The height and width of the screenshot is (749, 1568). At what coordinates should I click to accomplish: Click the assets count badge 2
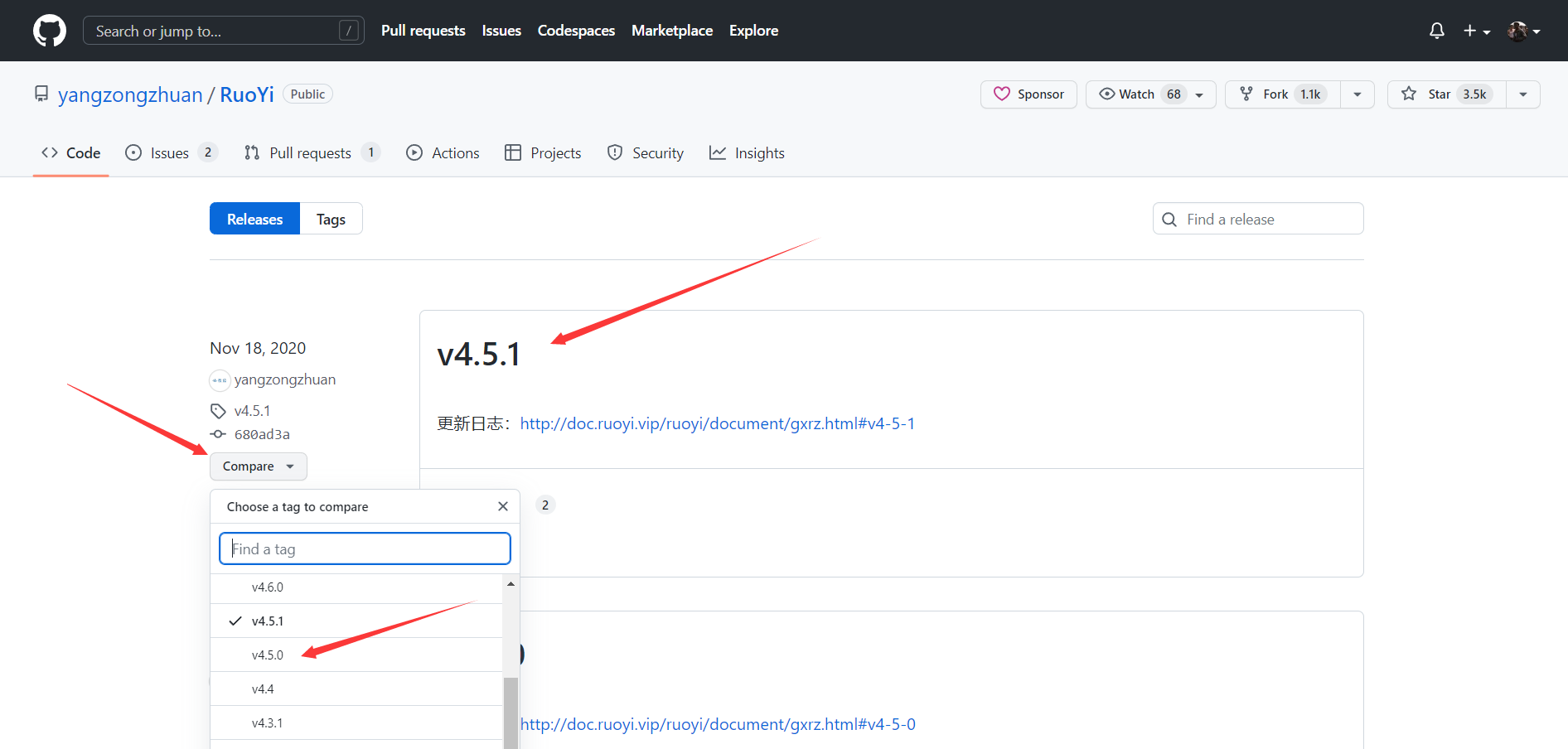[545, 505]
